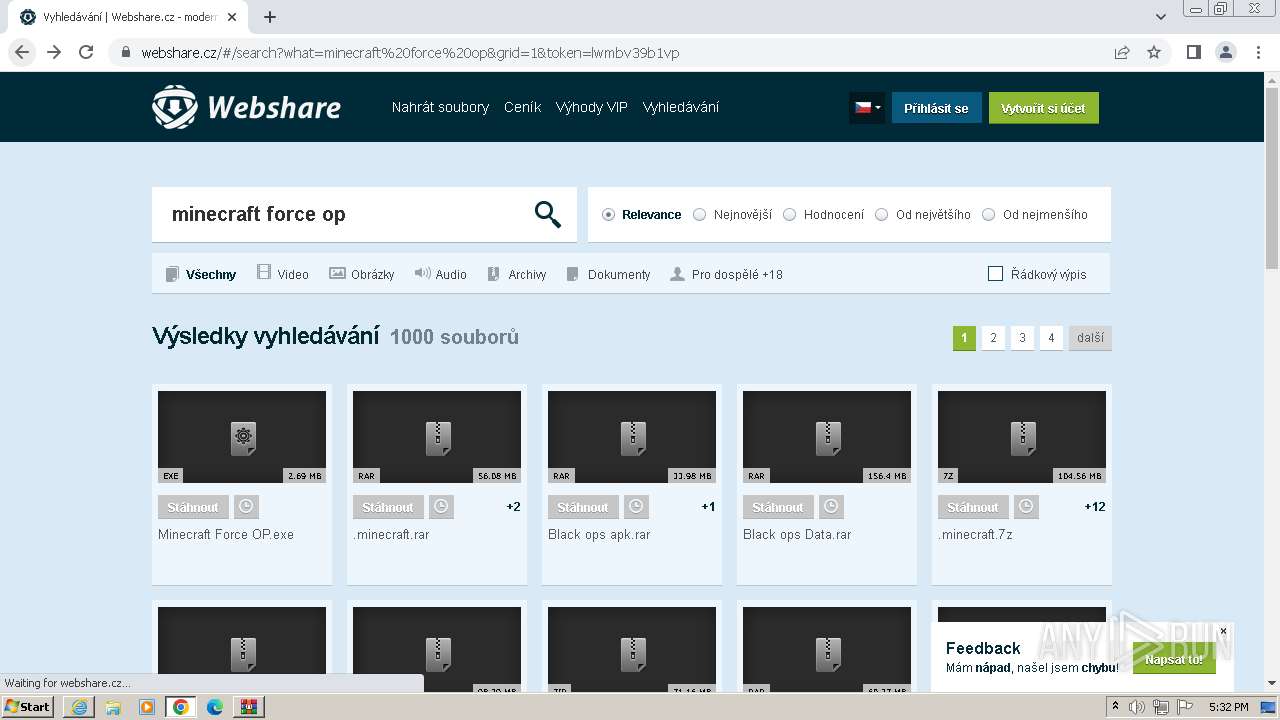Viewport: 1280px width, 720px height.
Task: Open the tab search dropdown chevron
Action: (x=1161, y=17)
